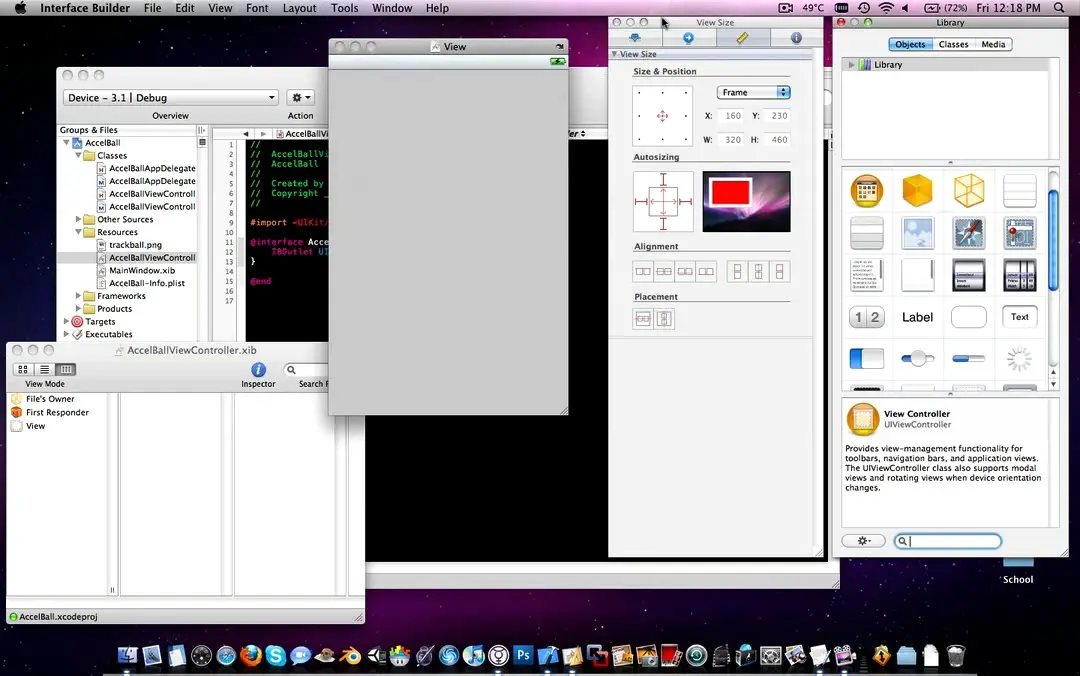Click the Place in vertical center button

point(664,318)
